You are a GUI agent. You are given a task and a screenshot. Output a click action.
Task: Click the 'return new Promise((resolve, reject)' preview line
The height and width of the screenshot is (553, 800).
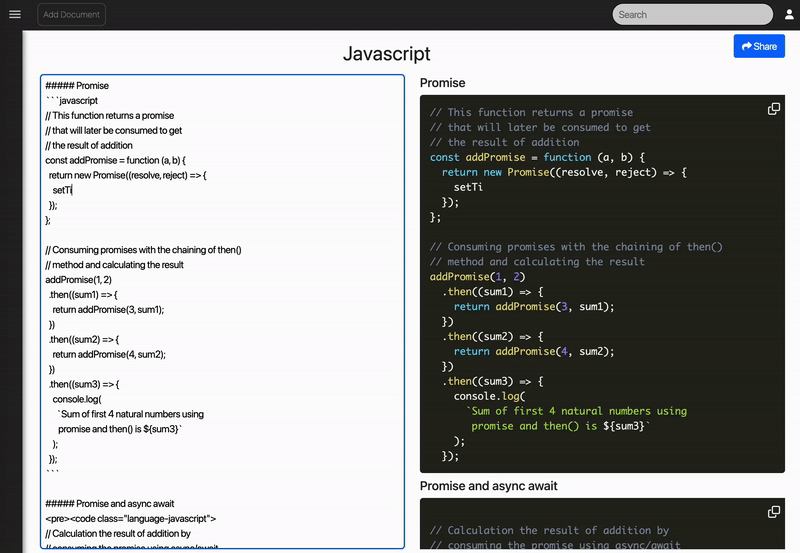point(564,172)
